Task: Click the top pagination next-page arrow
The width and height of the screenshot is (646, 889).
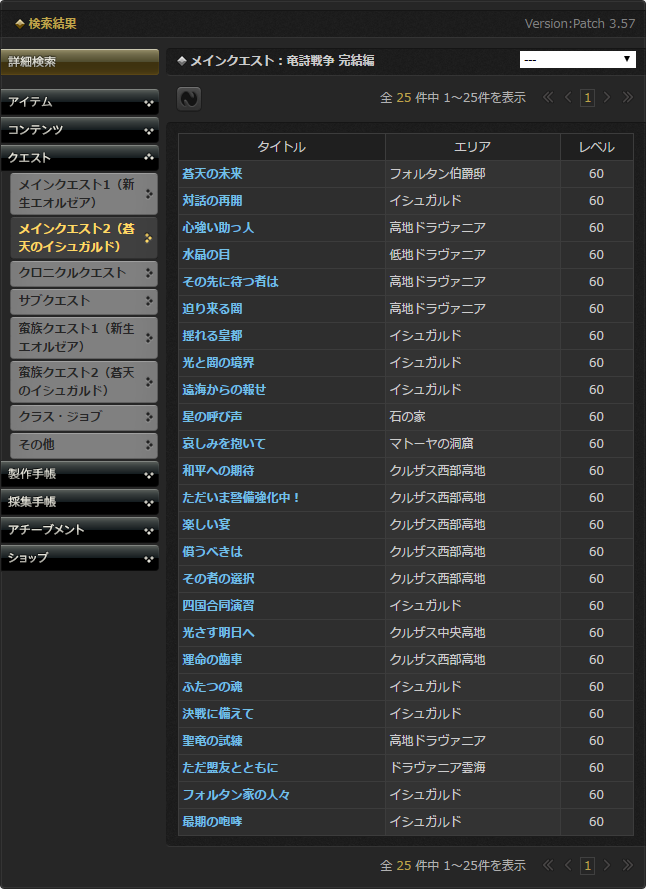Action: coord(608,97)
